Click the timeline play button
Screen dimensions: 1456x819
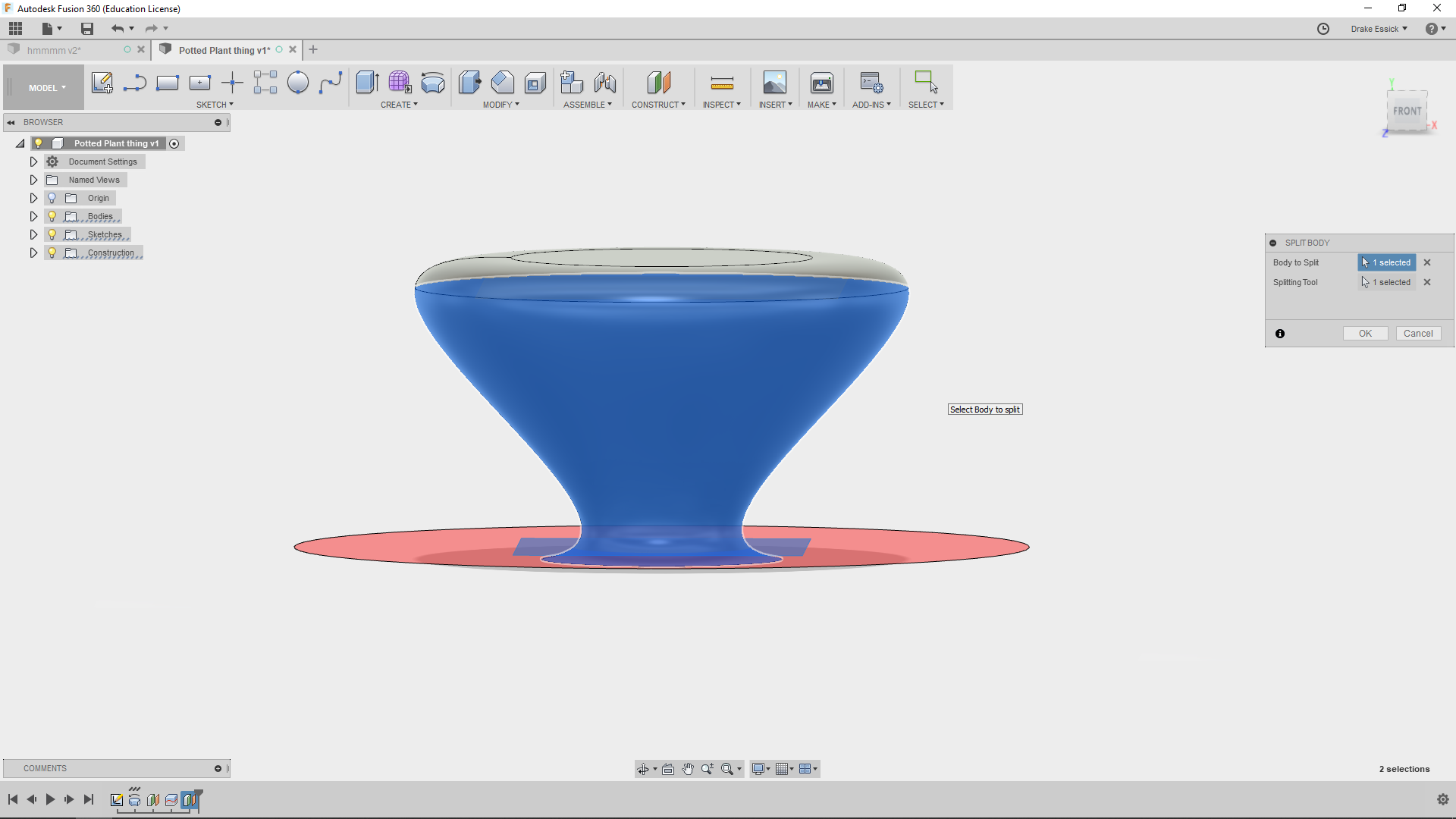(50, 799)
